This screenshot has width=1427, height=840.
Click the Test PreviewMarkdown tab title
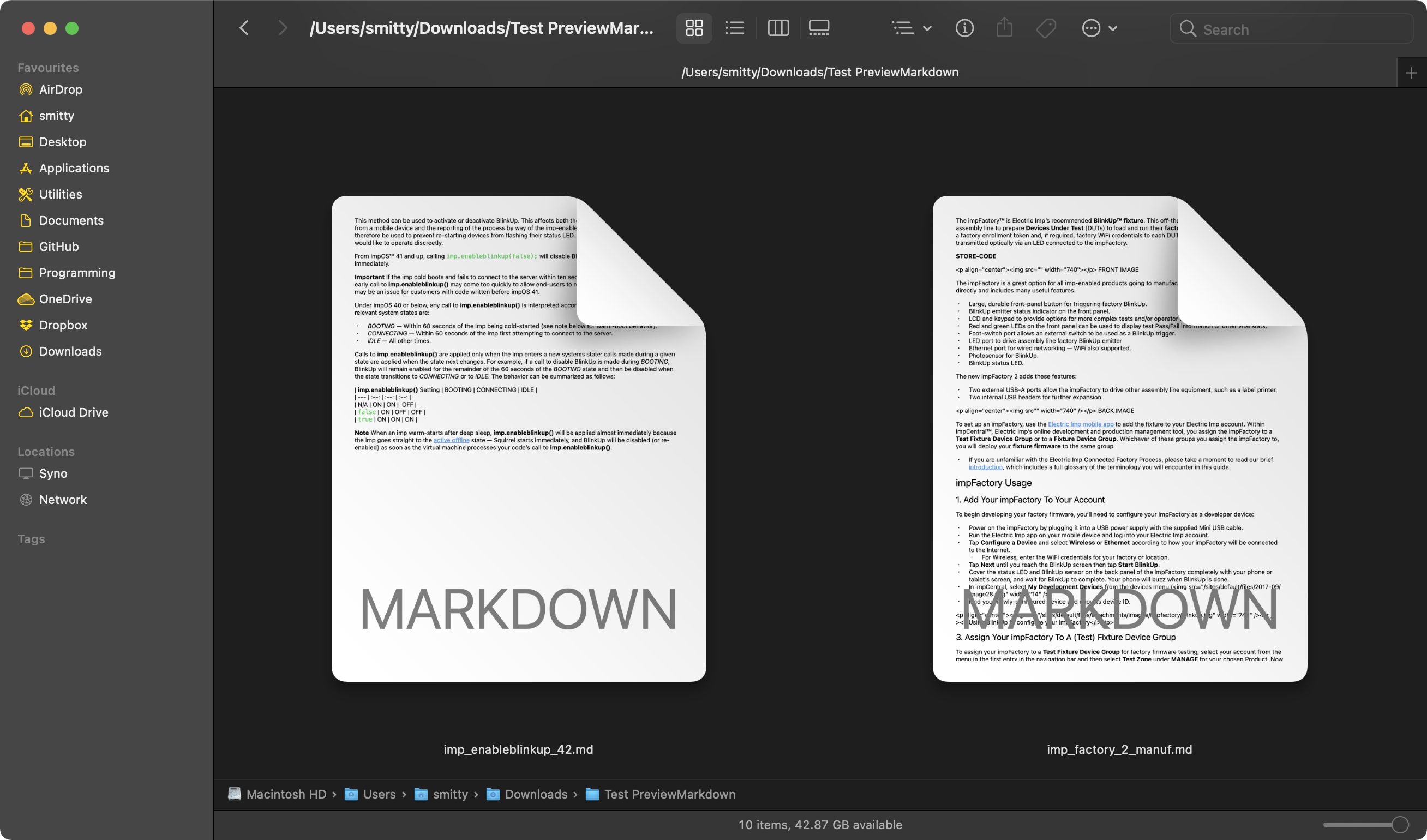[x=819, y=73]
